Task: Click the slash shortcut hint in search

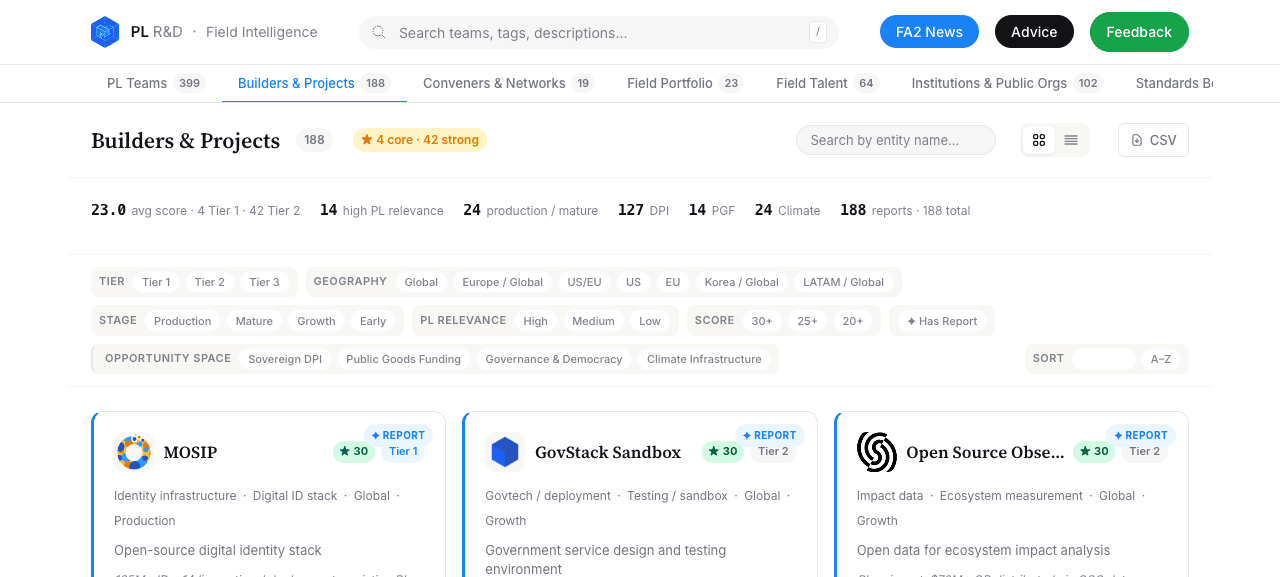Action: (x=818, y=32)
